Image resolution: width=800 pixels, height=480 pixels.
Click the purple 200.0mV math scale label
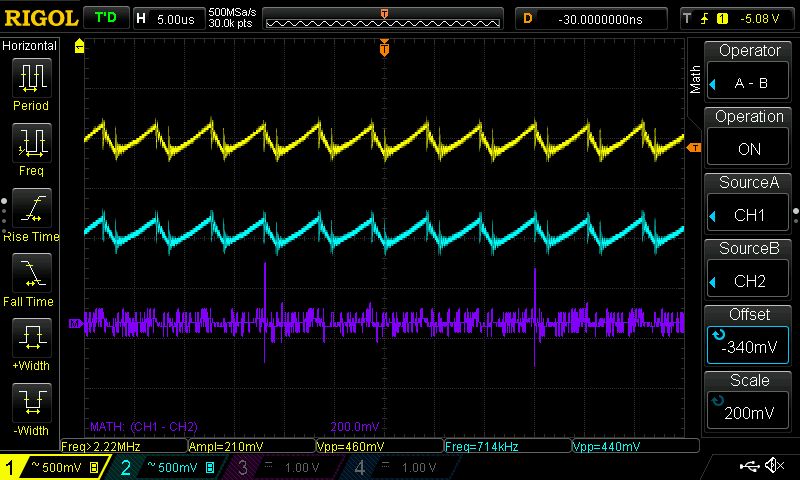[355, 426]
